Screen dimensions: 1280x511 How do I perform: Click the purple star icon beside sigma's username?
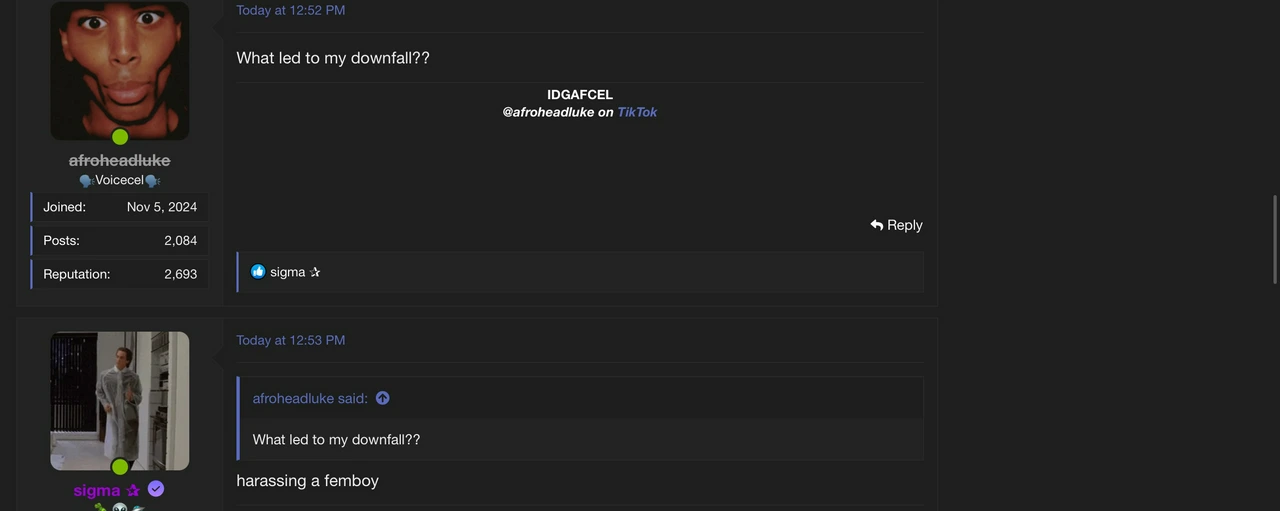(x=133, y=490)
